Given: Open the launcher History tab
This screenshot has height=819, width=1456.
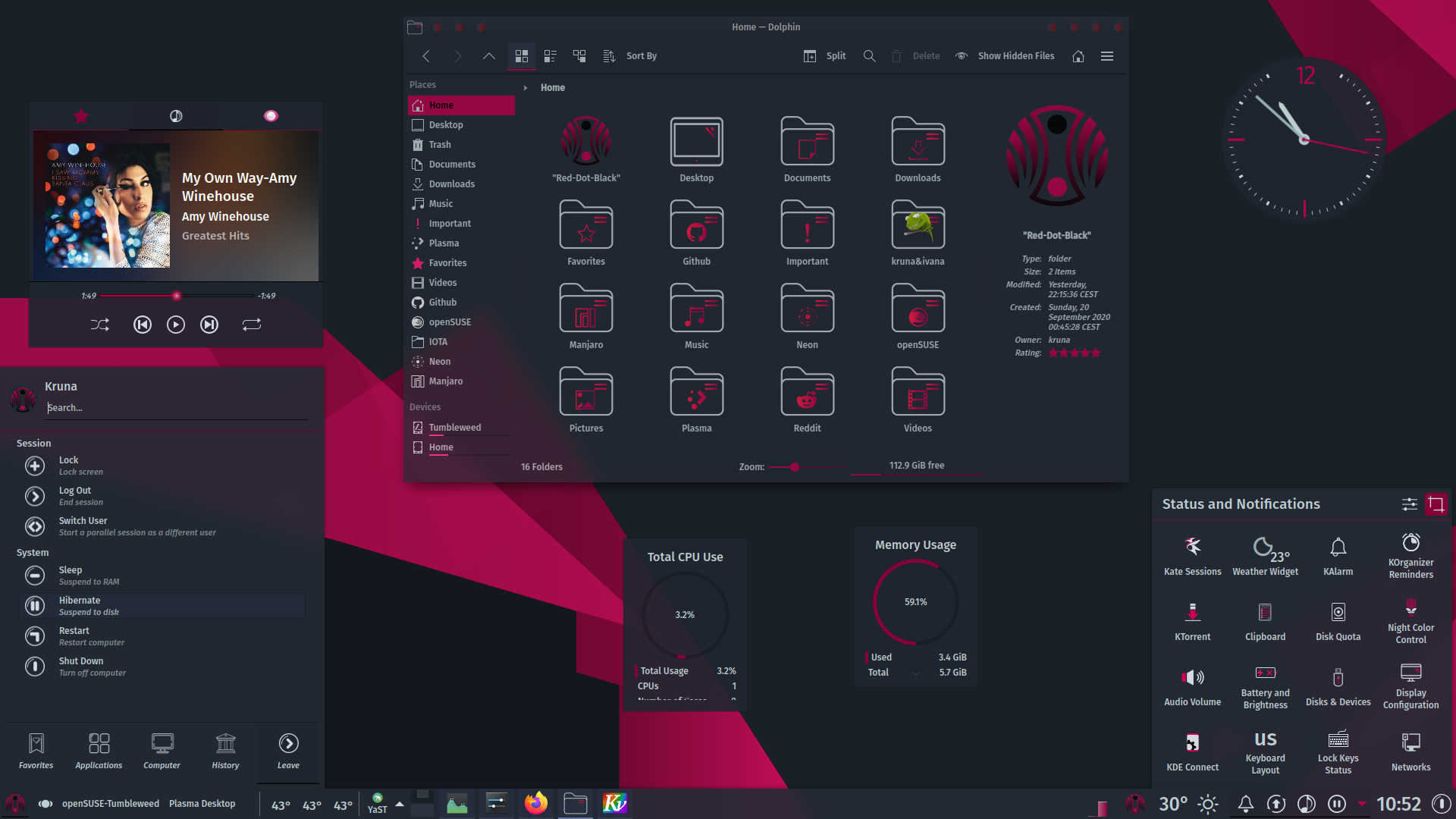Looking at the screenshot, I should coord(225,752).
